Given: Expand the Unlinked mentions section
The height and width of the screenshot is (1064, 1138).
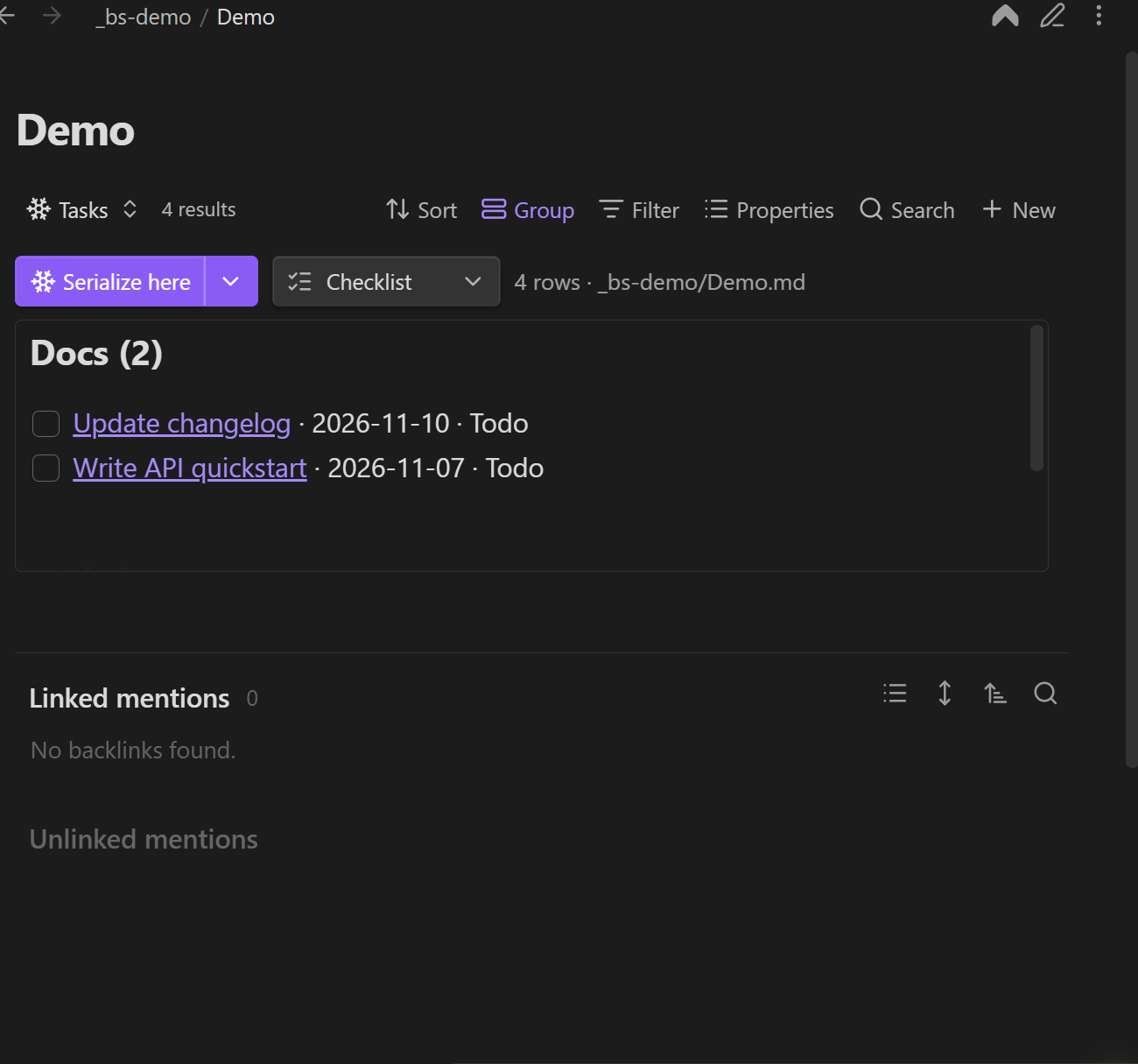Looking at the screenshot, I should click(144, 839).
